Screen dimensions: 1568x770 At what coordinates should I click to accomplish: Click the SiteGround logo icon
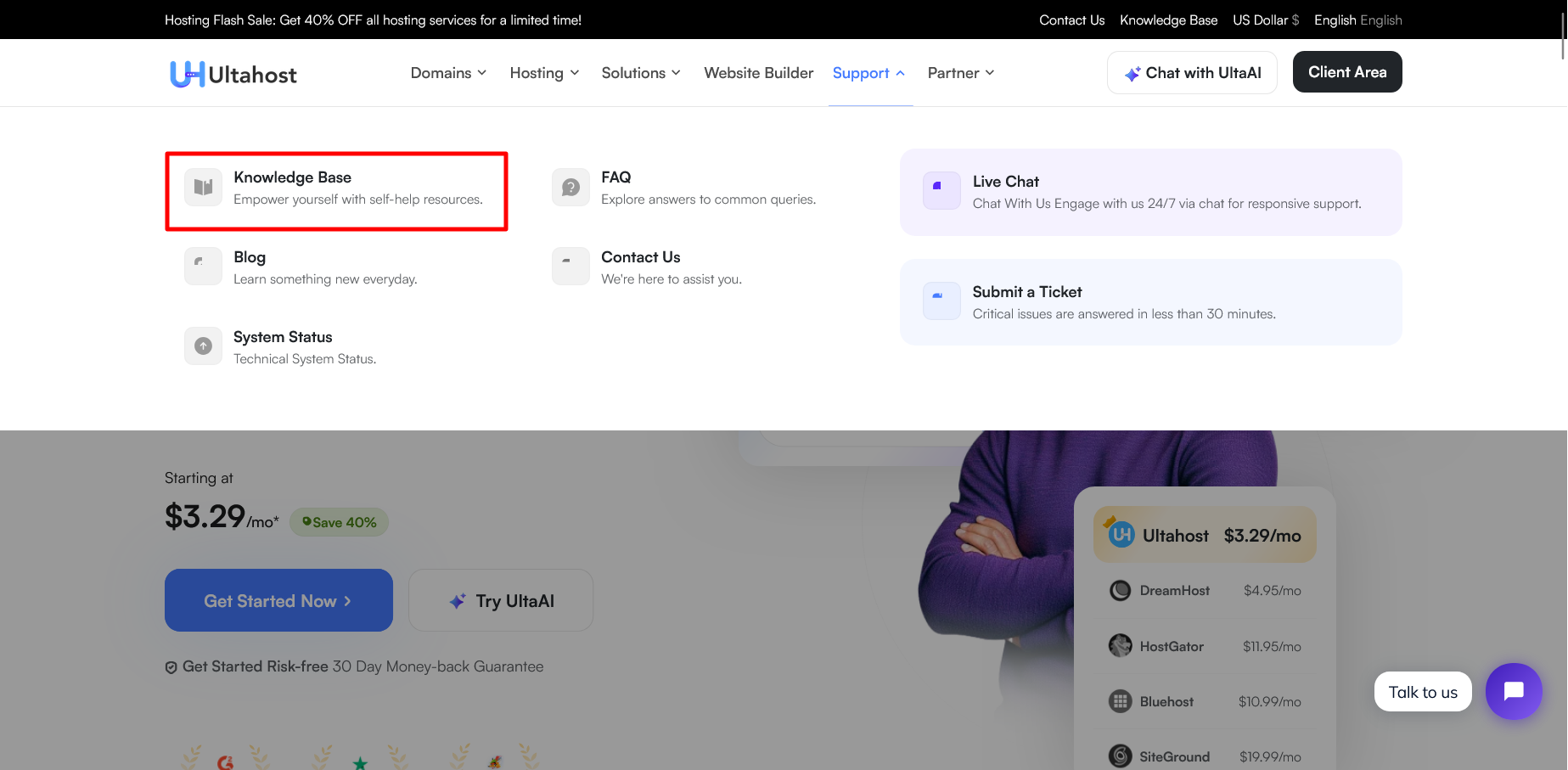1121,756
